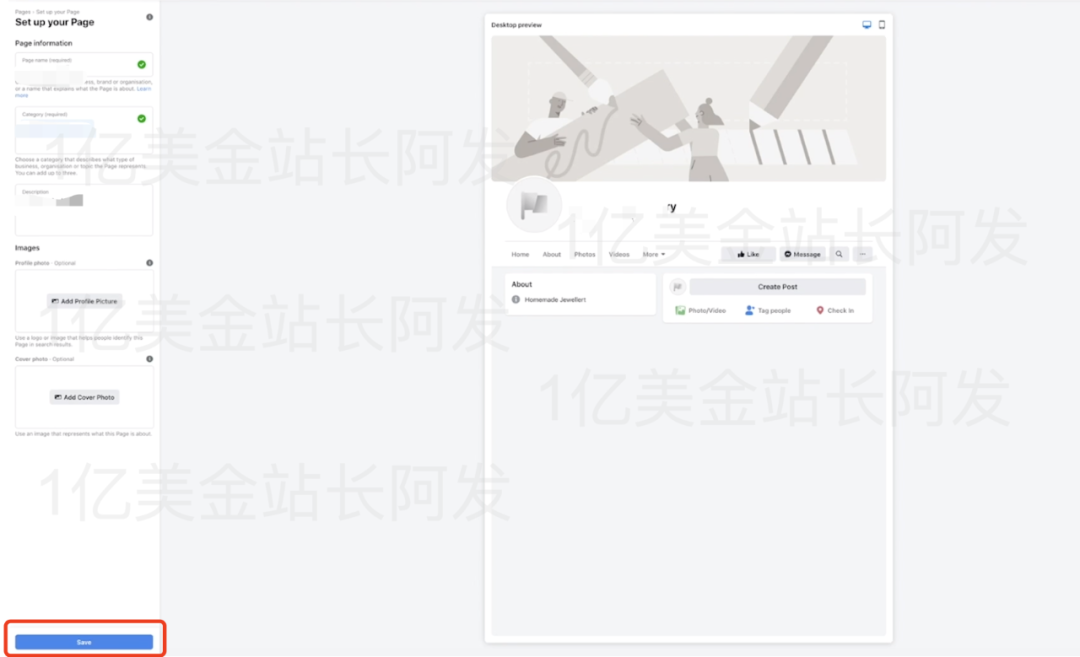The height and width of the screenshot is (657, 1080).
Task: Switch to the Photos tab
Action: point(584,254)
